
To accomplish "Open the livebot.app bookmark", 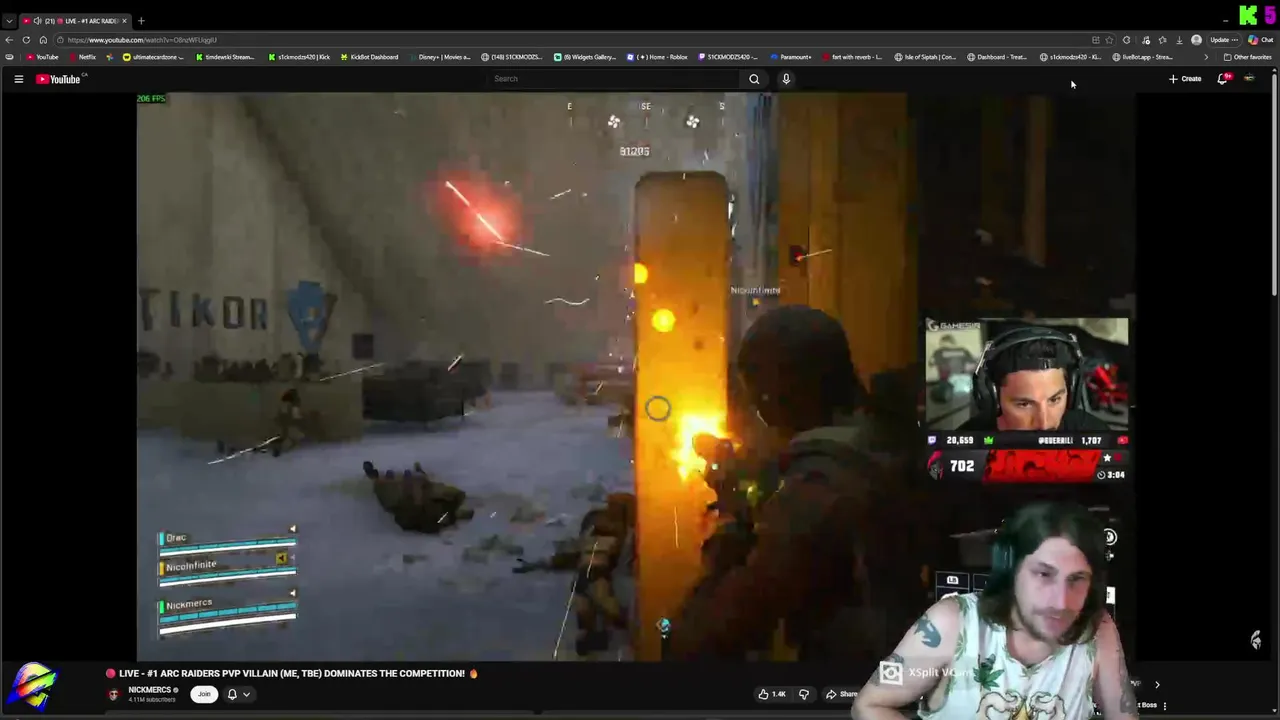I will (x=1143, y=57).
